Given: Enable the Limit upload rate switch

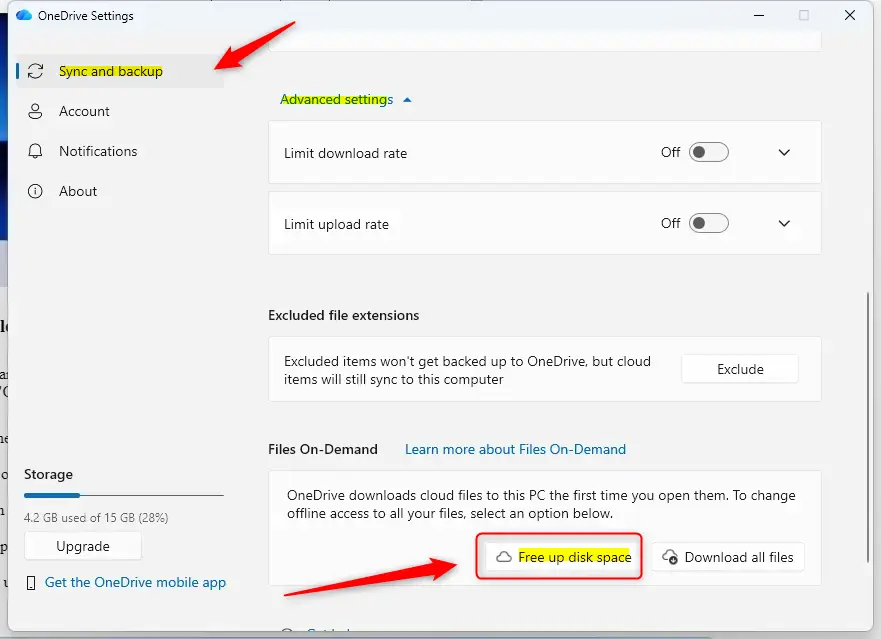Looking at the screenshot, I should pyautogui.click(x=709, y=223).
